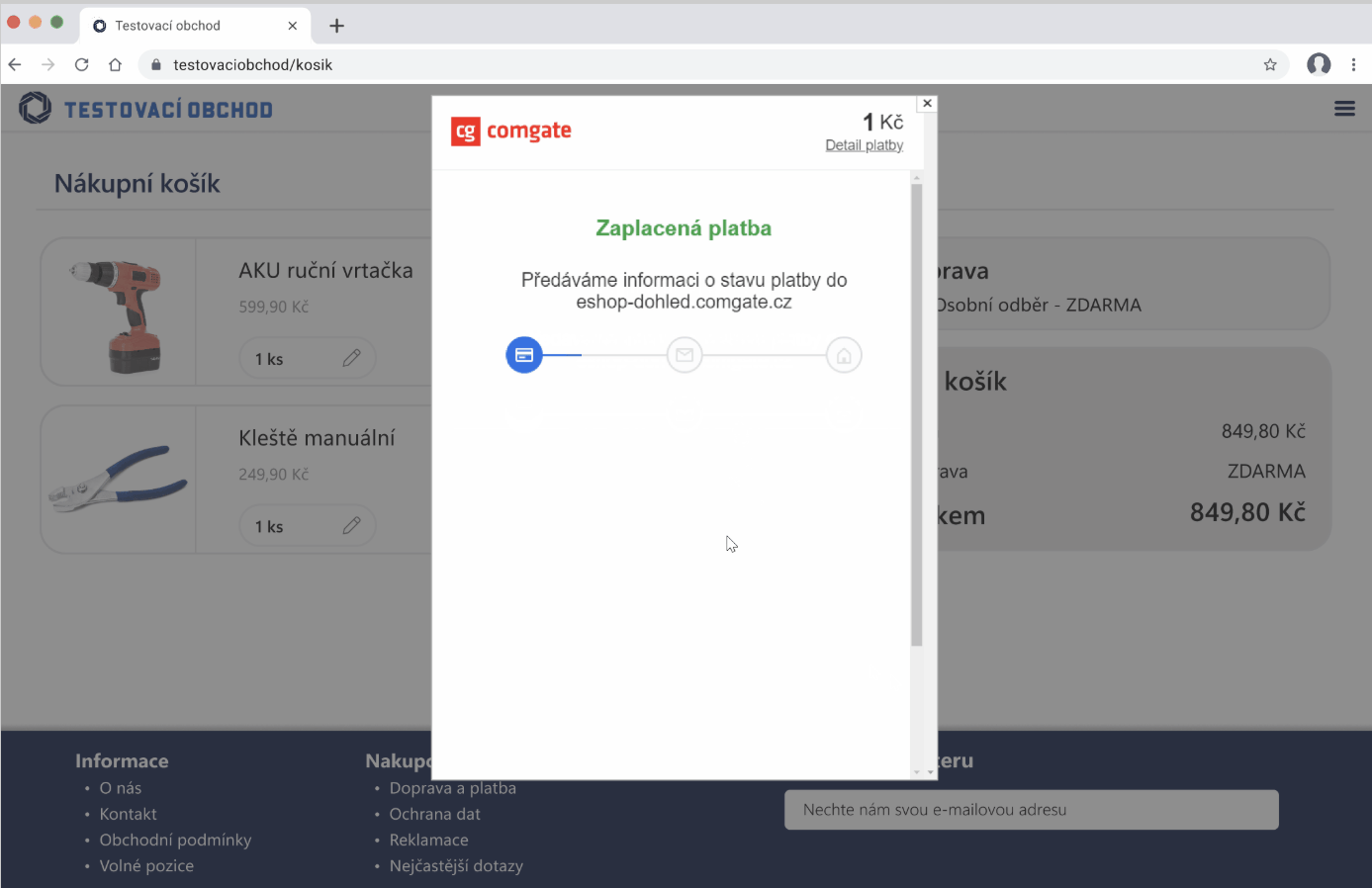Screen dimensions: 1372x888
Task: Click the Zaplacená platba heading
Action: coord(684,228)
